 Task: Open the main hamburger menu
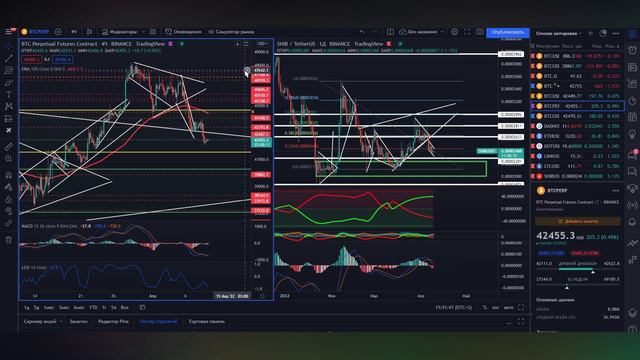(x=9, y=31)
